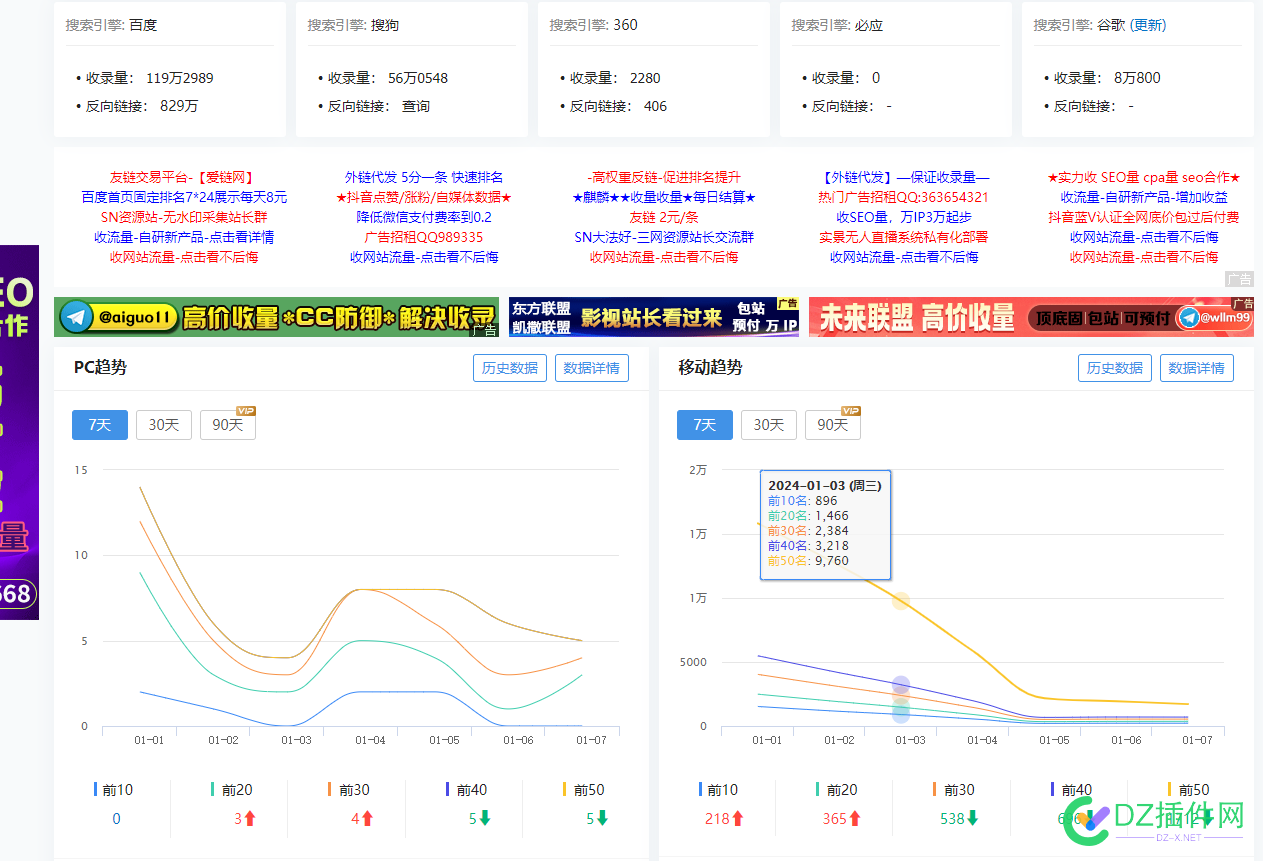Open 历史数据 in 移动趋势 panel
Screen dimensions: 1263x861
point(1115,368)
